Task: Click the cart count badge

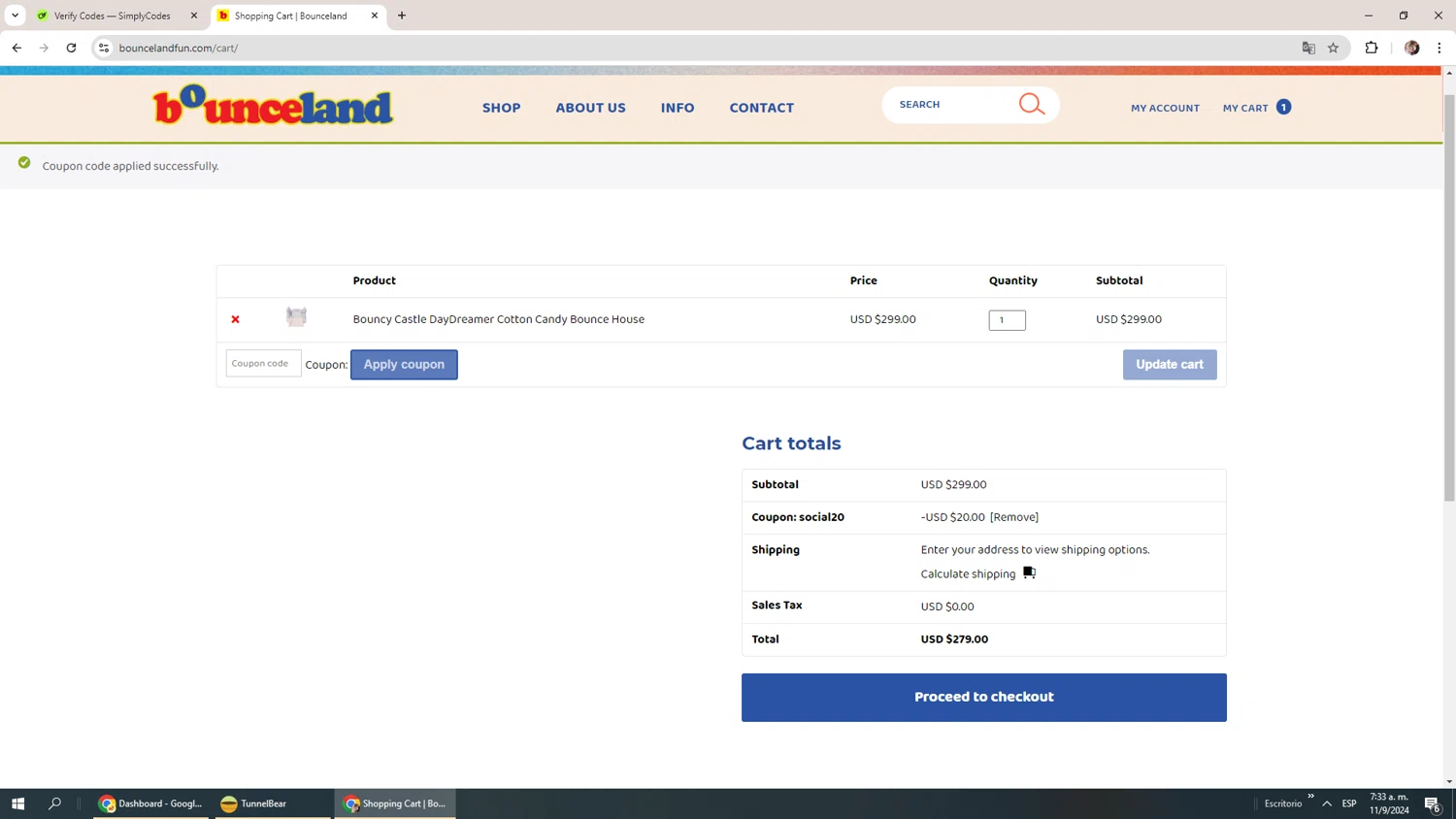Action: coord(1283,107)
